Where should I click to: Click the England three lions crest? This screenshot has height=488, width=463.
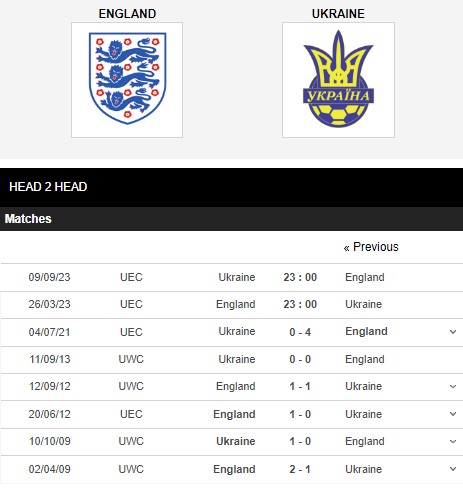pyautogui.click(x=127, y=80)
